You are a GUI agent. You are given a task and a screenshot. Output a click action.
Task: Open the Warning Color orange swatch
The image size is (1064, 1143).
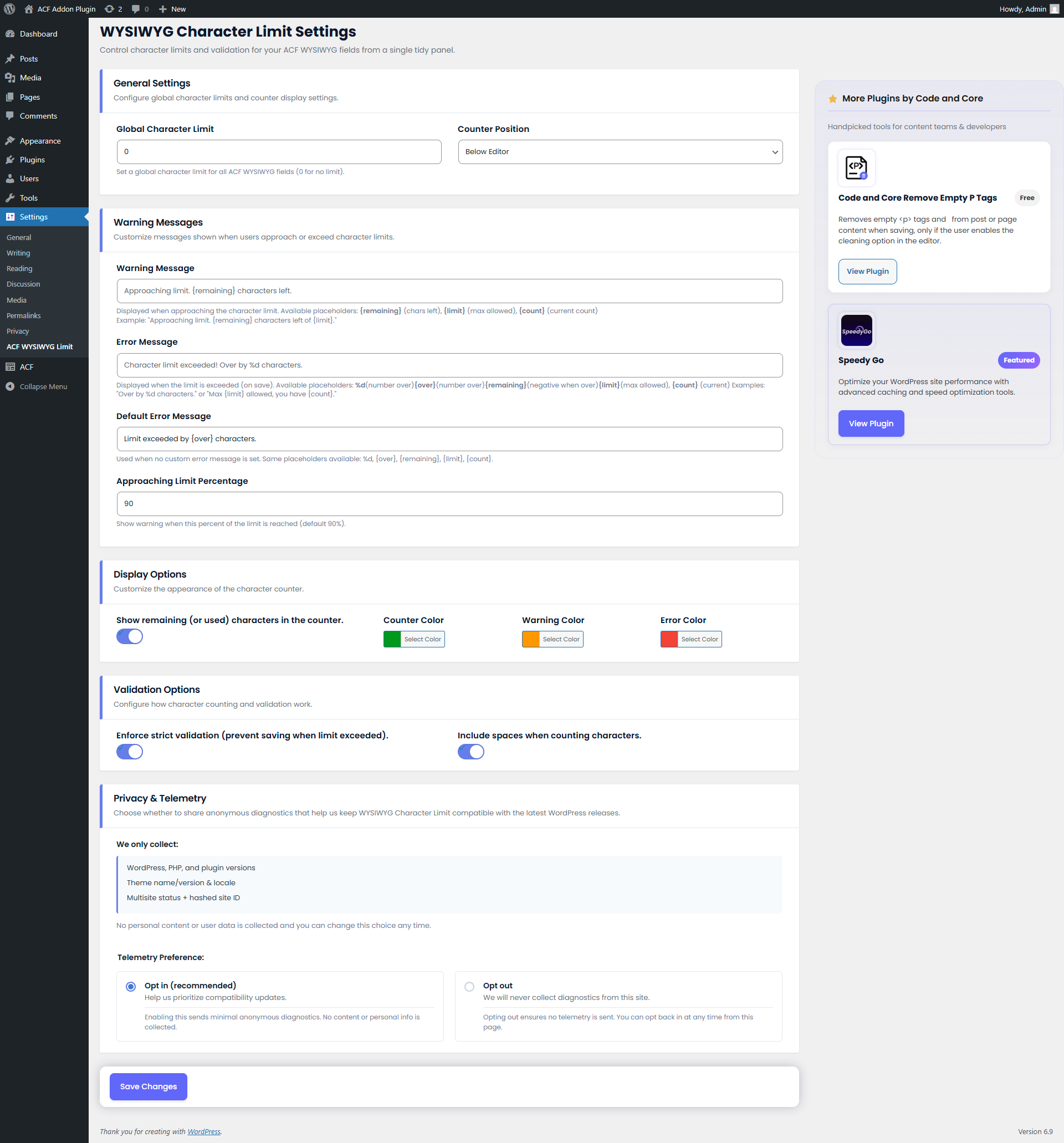pos(530,639)
